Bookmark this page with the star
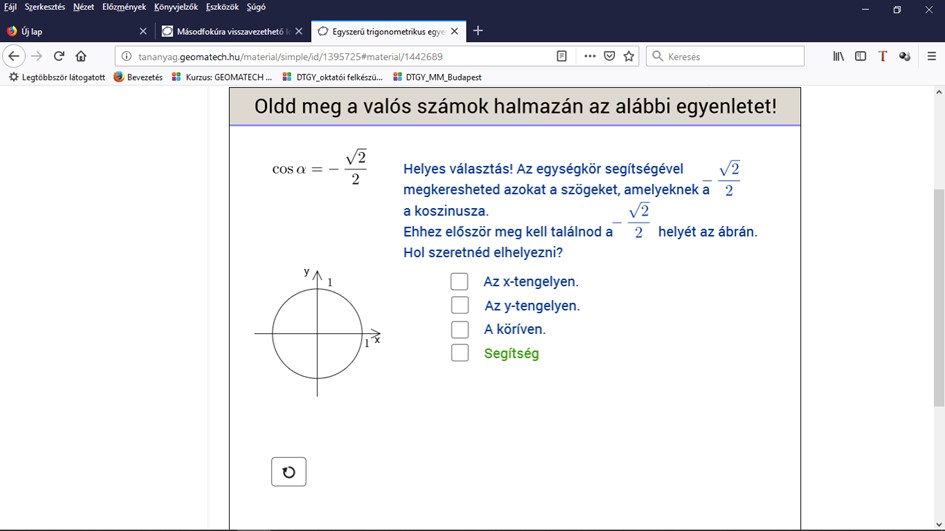The width and height of the screenshot is (945, 531). tap(629, 56)
